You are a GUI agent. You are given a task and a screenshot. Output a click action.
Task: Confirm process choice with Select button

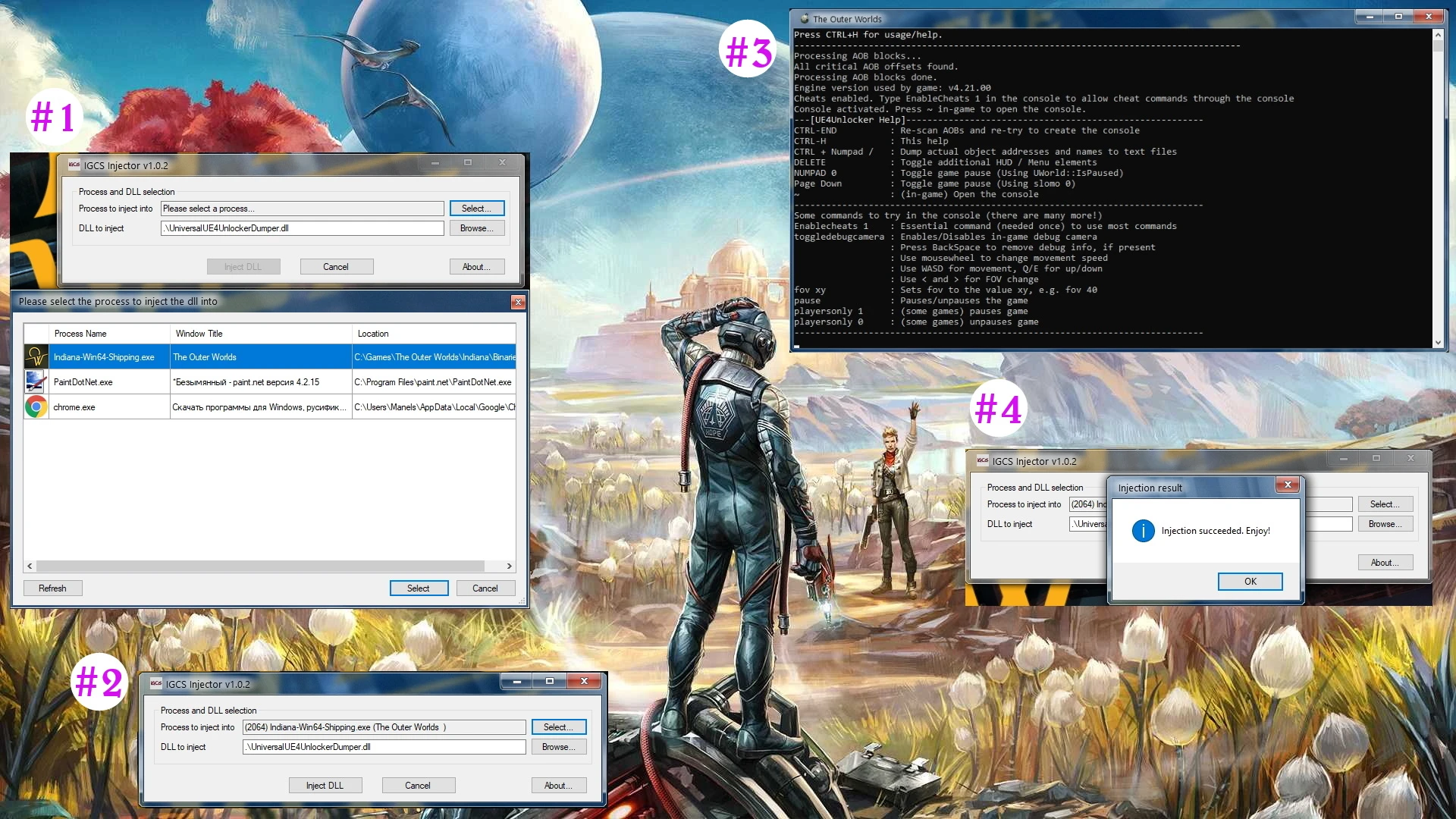point(418,588)
